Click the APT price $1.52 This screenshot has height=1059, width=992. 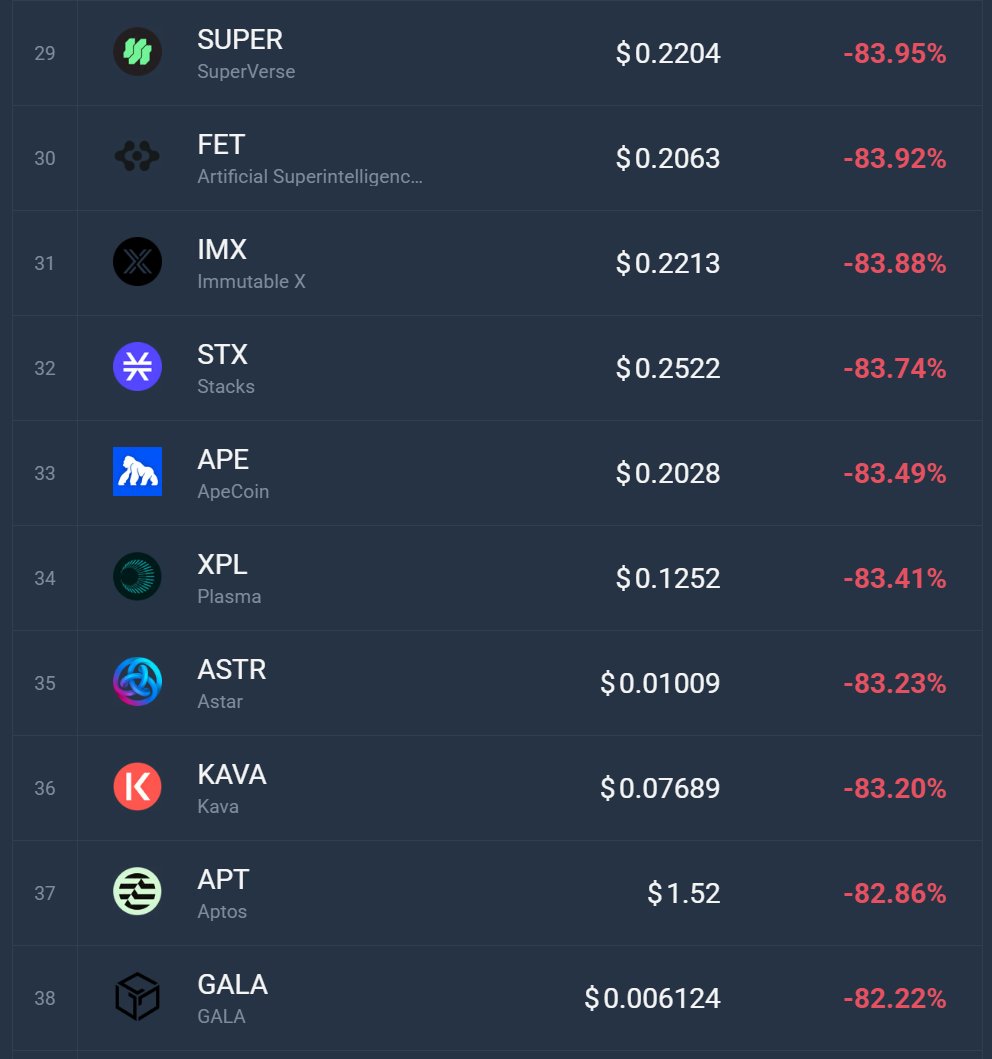click(x=684, y=893)
